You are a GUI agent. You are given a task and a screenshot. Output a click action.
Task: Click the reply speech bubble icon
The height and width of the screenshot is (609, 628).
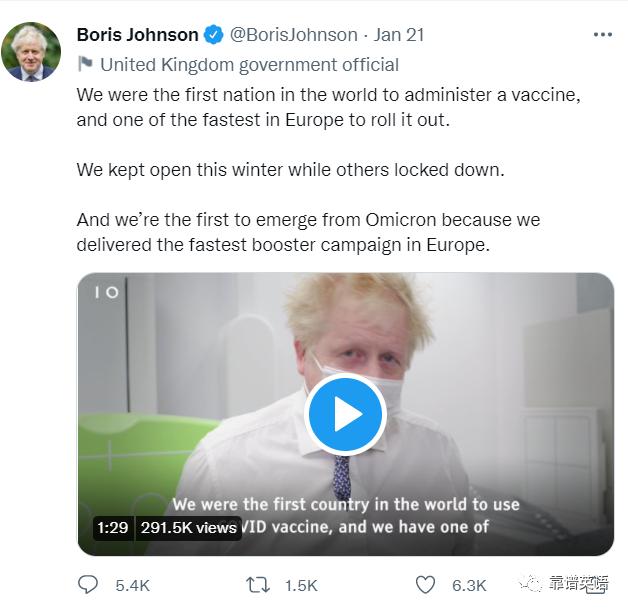[89, 584]
